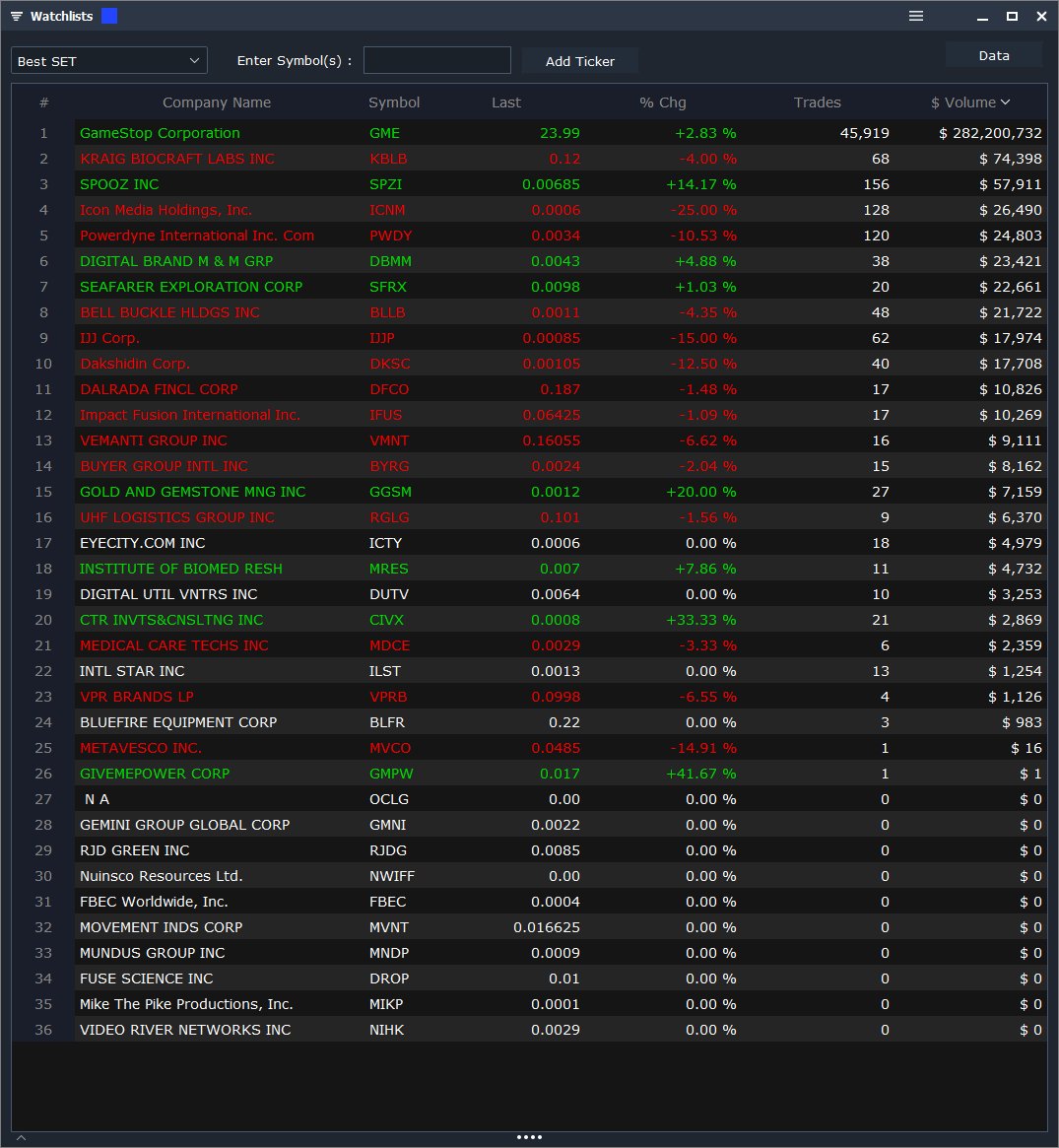Image resolution: width=1059 pixels, height=1148 pixels.
Task: Select BUYER GROUP INTL INC
Action: [x=164, y=466]
